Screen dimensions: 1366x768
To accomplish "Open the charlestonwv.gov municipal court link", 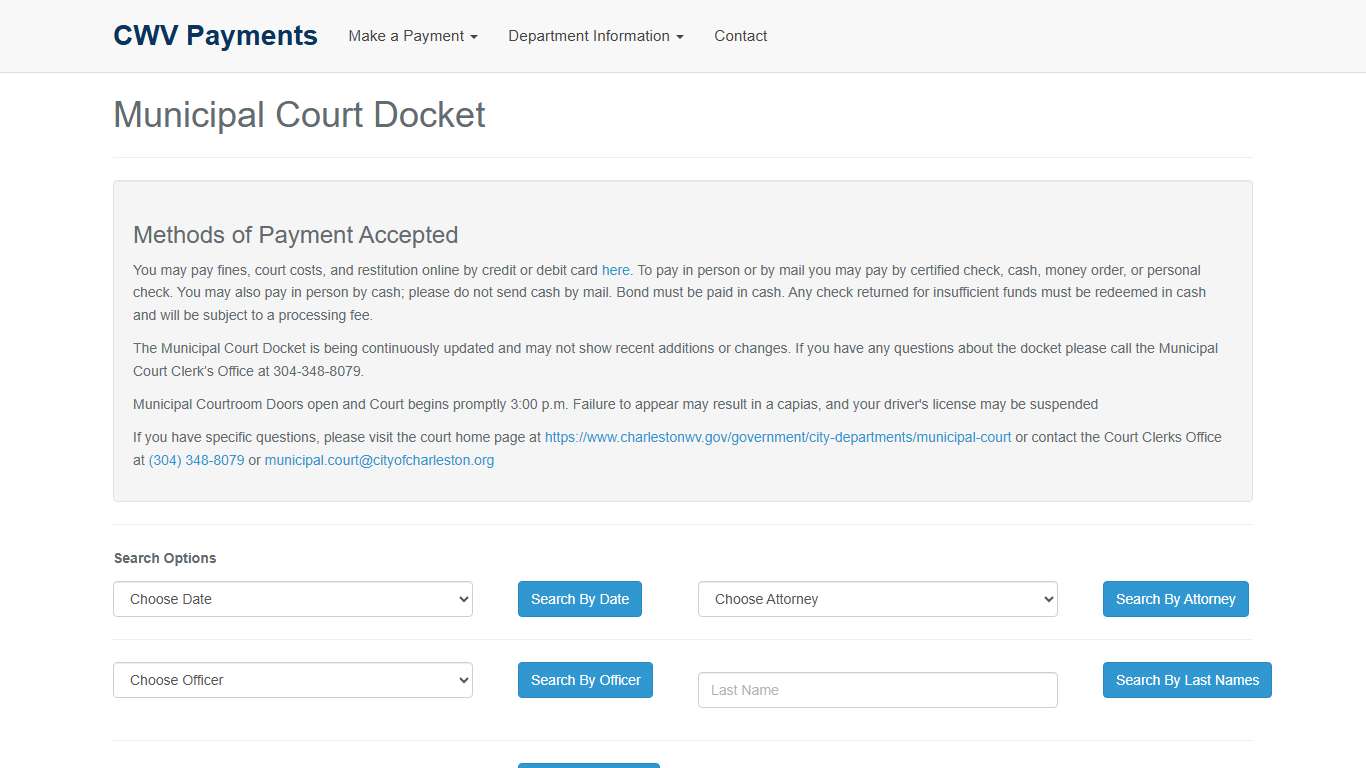I will tap(777, 437).
